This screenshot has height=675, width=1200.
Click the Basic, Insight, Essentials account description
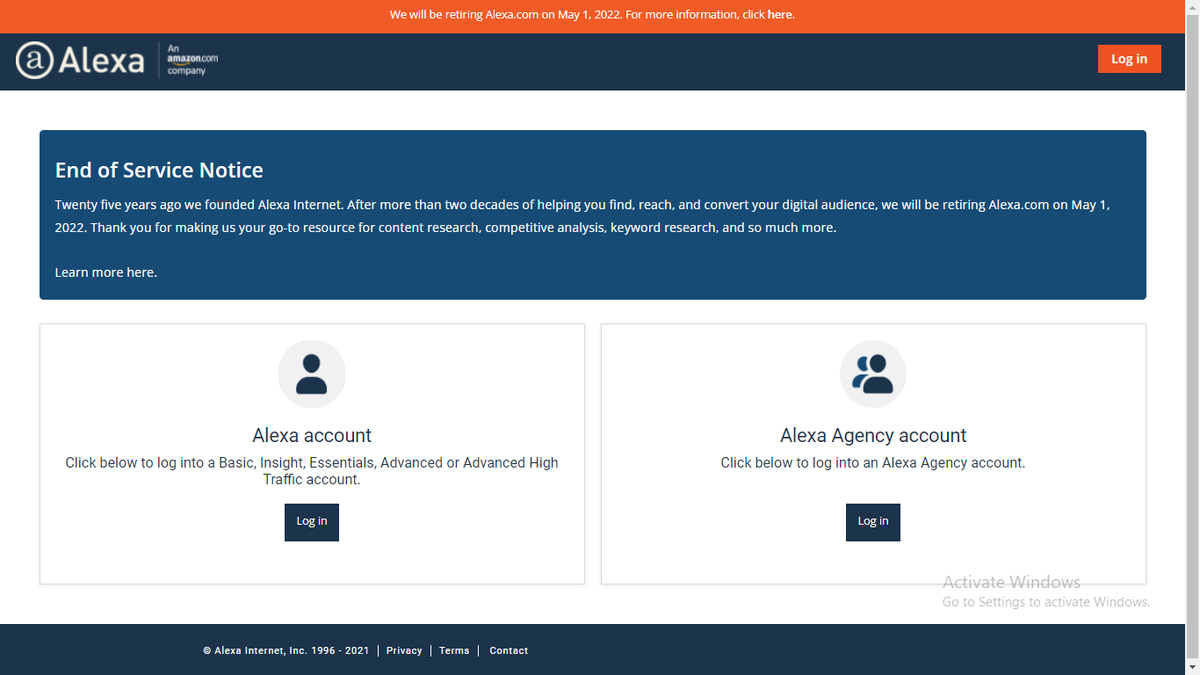point(312,471)
